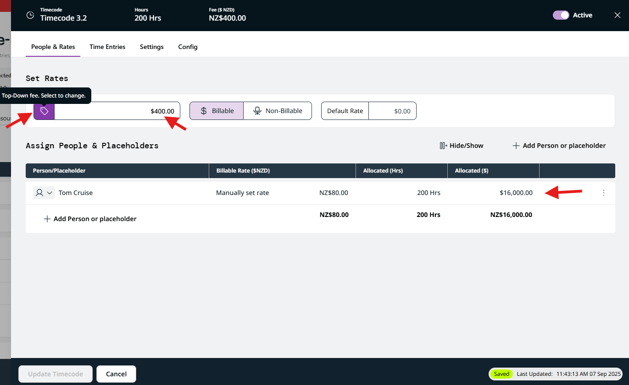Click the Cancel button
The height and width of the screenshot is (385, 629).
(116, 374)
